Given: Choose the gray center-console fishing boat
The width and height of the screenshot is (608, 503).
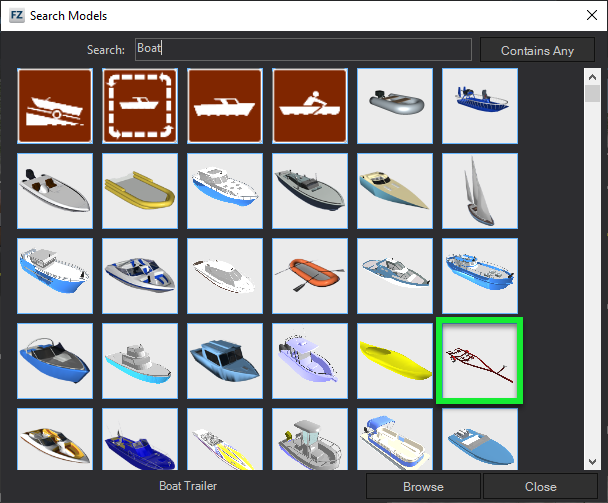Looking at the screenshot, I should tap(310, 439).
